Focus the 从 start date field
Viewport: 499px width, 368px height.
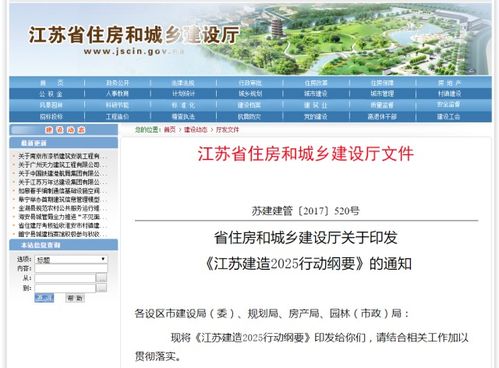(x=65, y=278)
